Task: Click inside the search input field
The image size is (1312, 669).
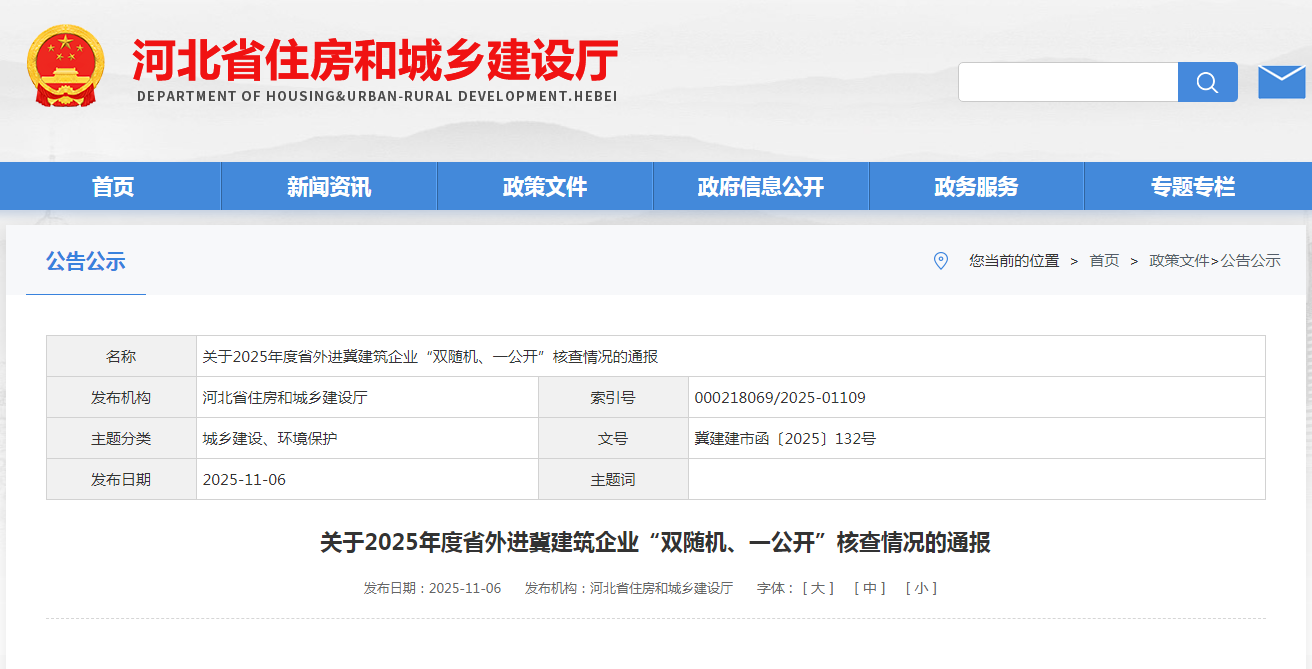Action: point(1067,82)
